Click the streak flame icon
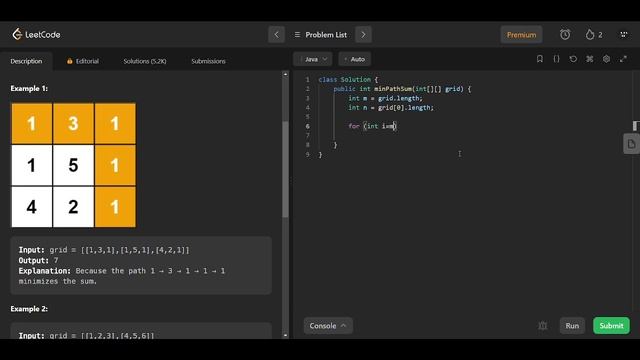The height and width of the screenshot is (360, 640). coord(589,35)
